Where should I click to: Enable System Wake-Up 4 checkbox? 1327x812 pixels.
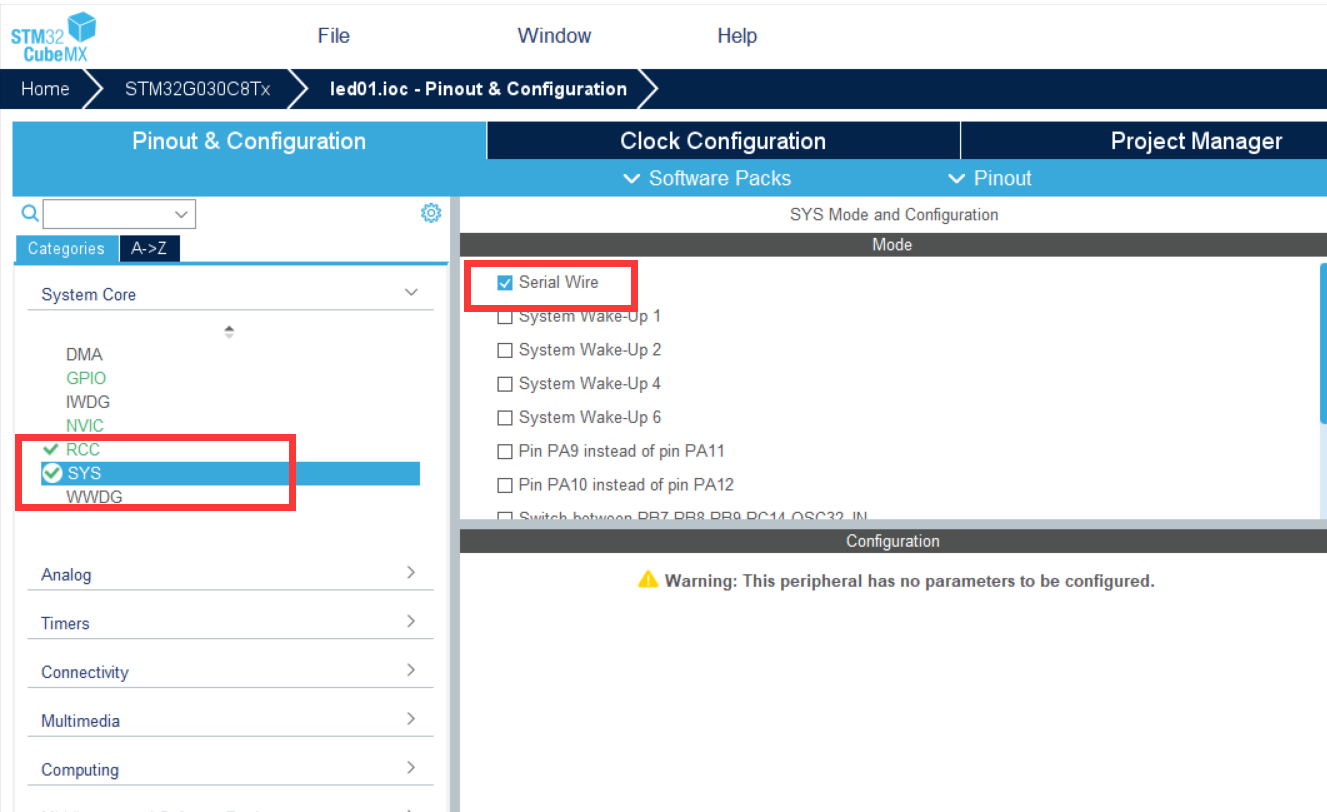505,384
